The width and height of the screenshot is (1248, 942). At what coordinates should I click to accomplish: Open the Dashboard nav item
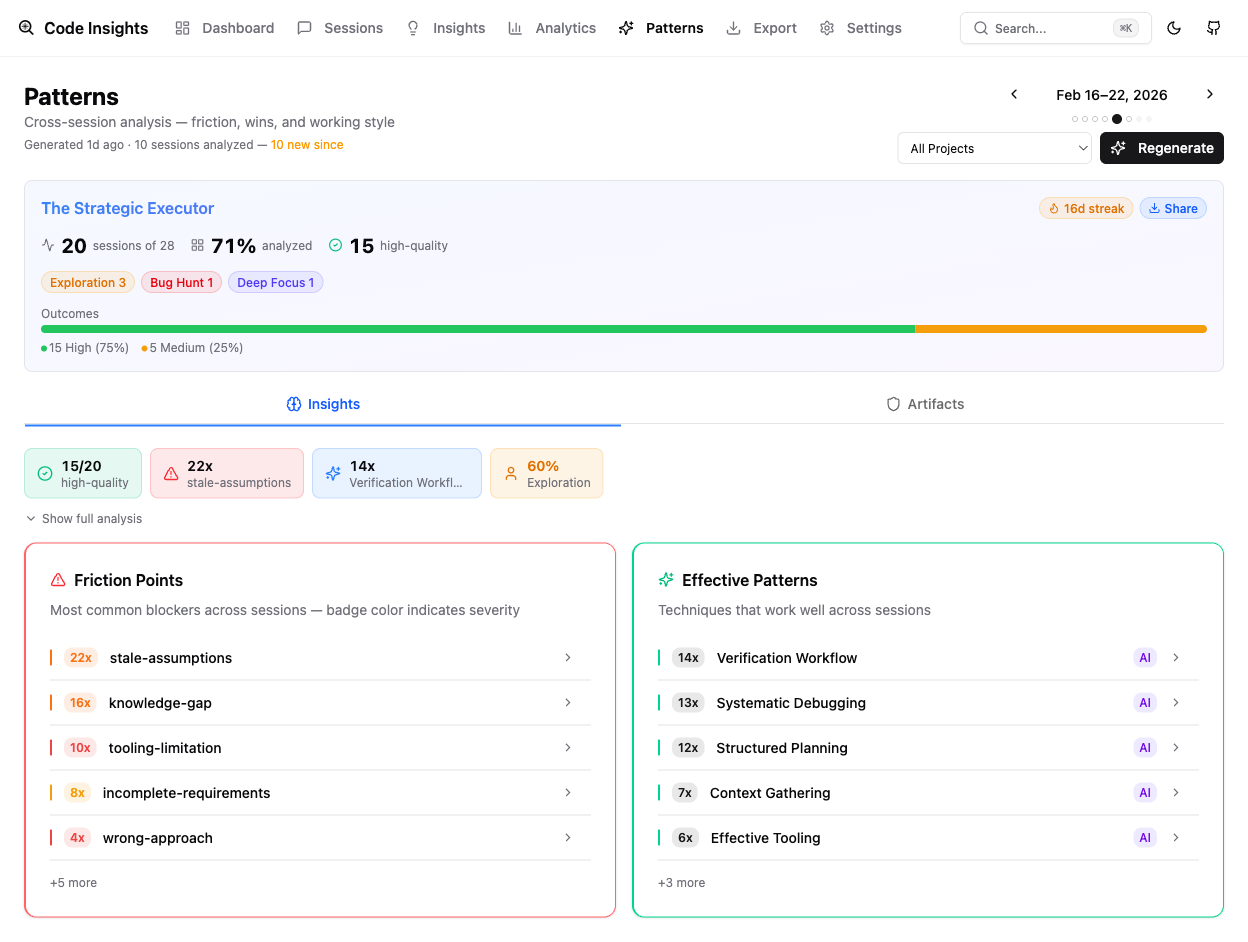(x=224, y=28)
